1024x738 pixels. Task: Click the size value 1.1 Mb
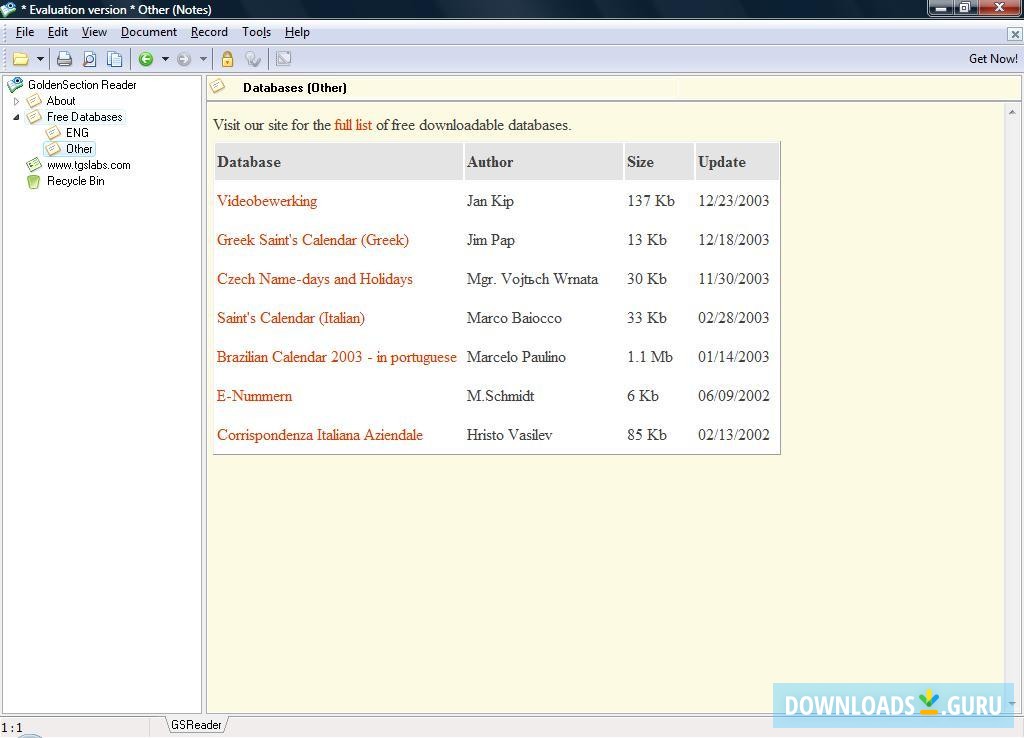point(650,357)
